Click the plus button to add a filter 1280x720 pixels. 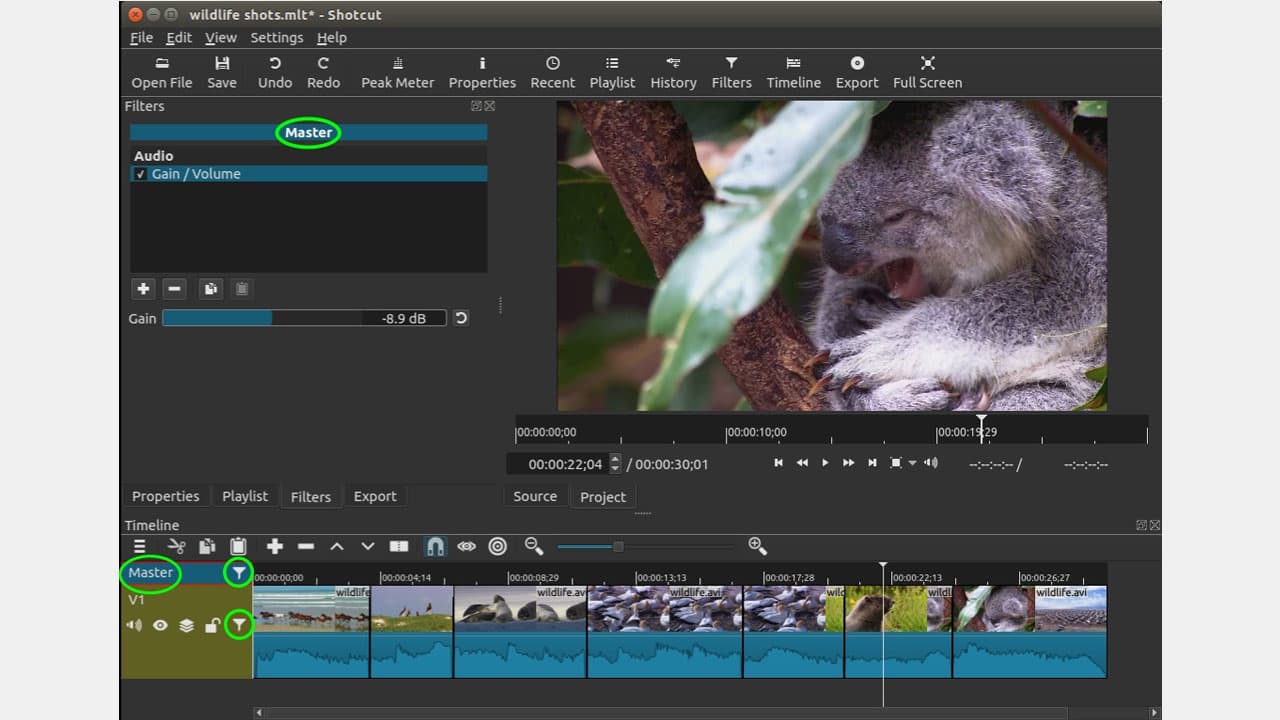point(143,289)
